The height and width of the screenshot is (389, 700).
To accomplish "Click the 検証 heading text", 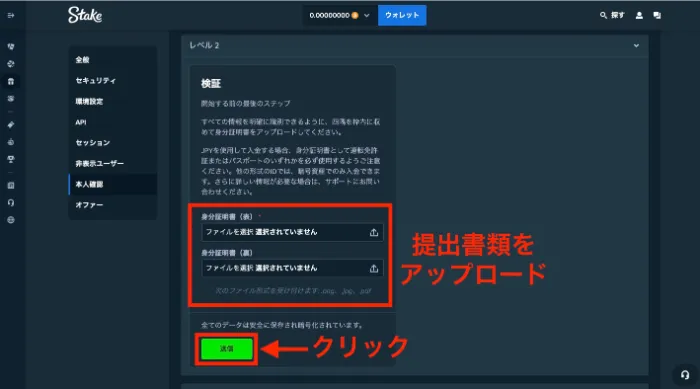I will (x=211, y=84).
